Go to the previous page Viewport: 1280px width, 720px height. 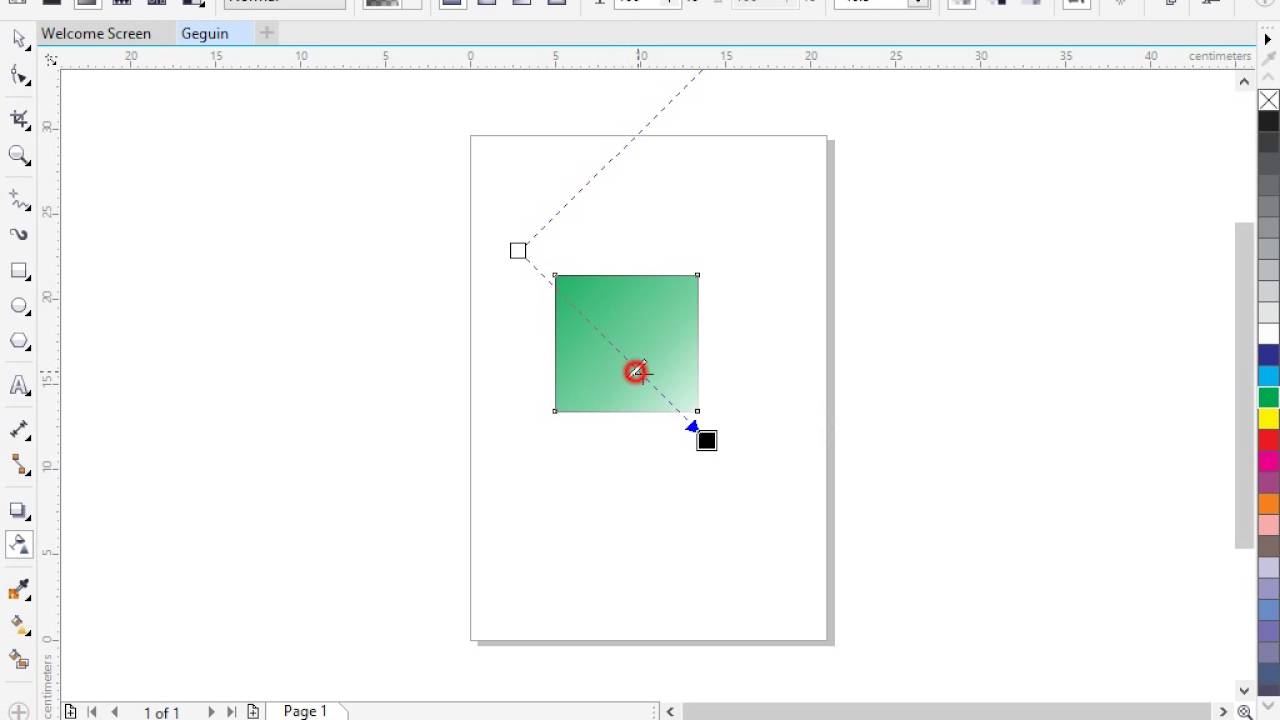tap(115, 712)
